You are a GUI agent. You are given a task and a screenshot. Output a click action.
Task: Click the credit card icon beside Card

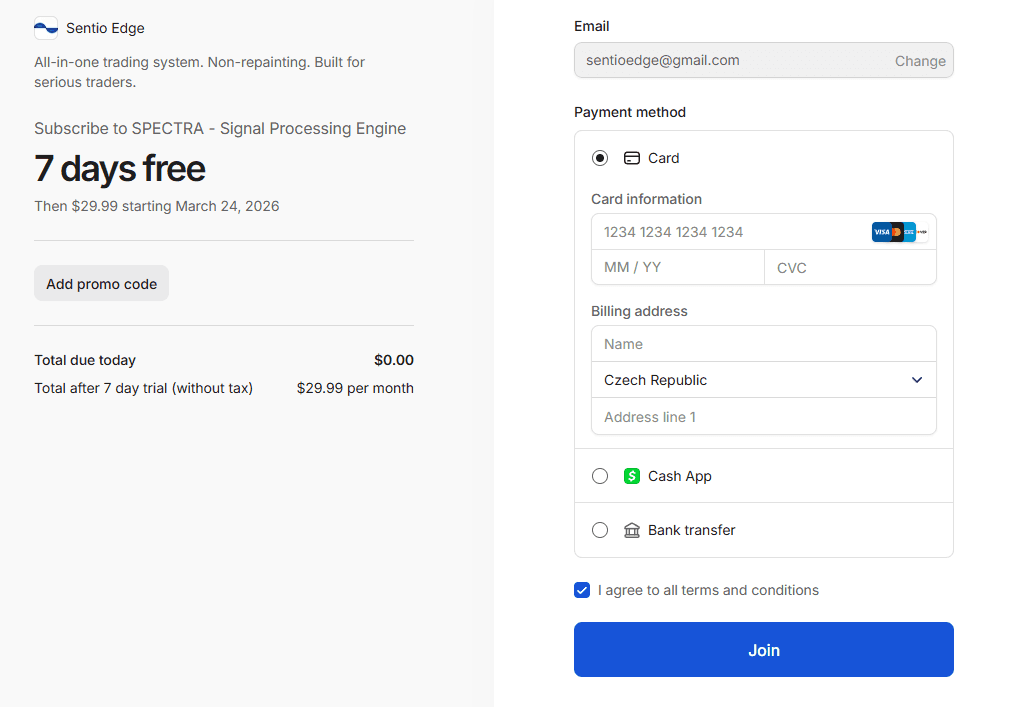(x=632, y=158)
